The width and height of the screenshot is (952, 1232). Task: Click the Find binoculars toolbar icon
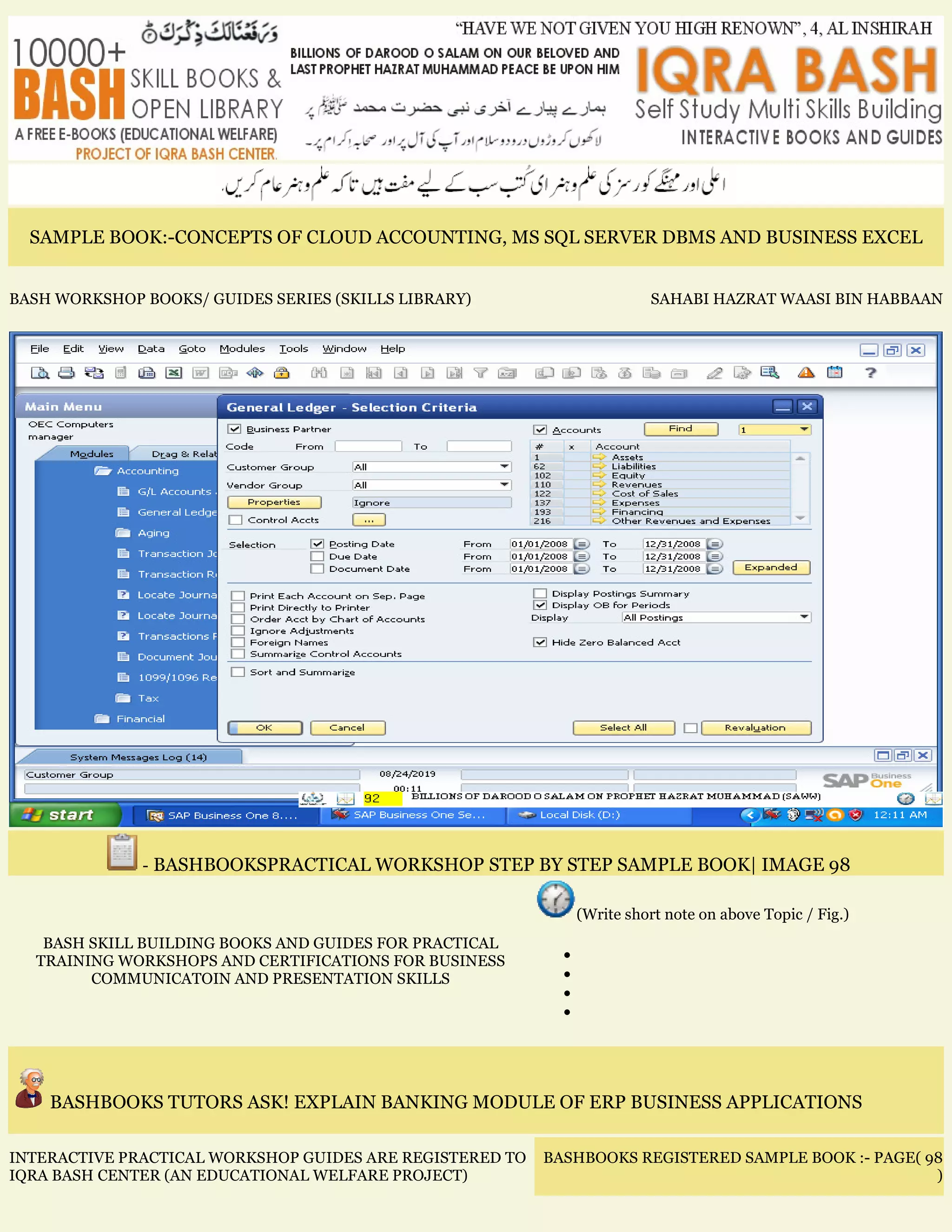pos(319,373)
